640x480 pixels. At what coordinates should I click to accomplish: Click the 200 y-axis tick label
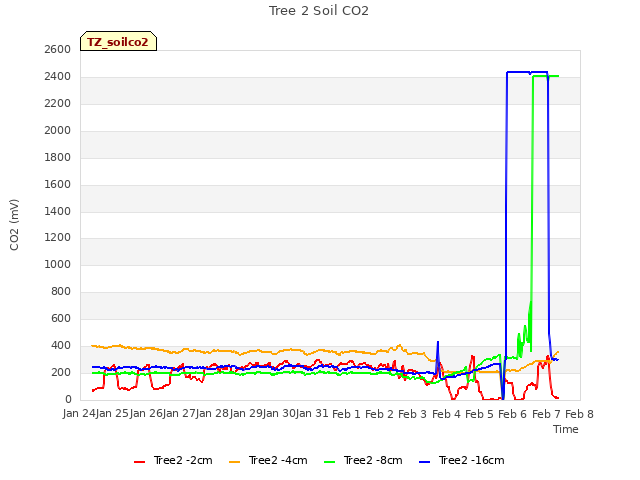click(x=61, y=372)
